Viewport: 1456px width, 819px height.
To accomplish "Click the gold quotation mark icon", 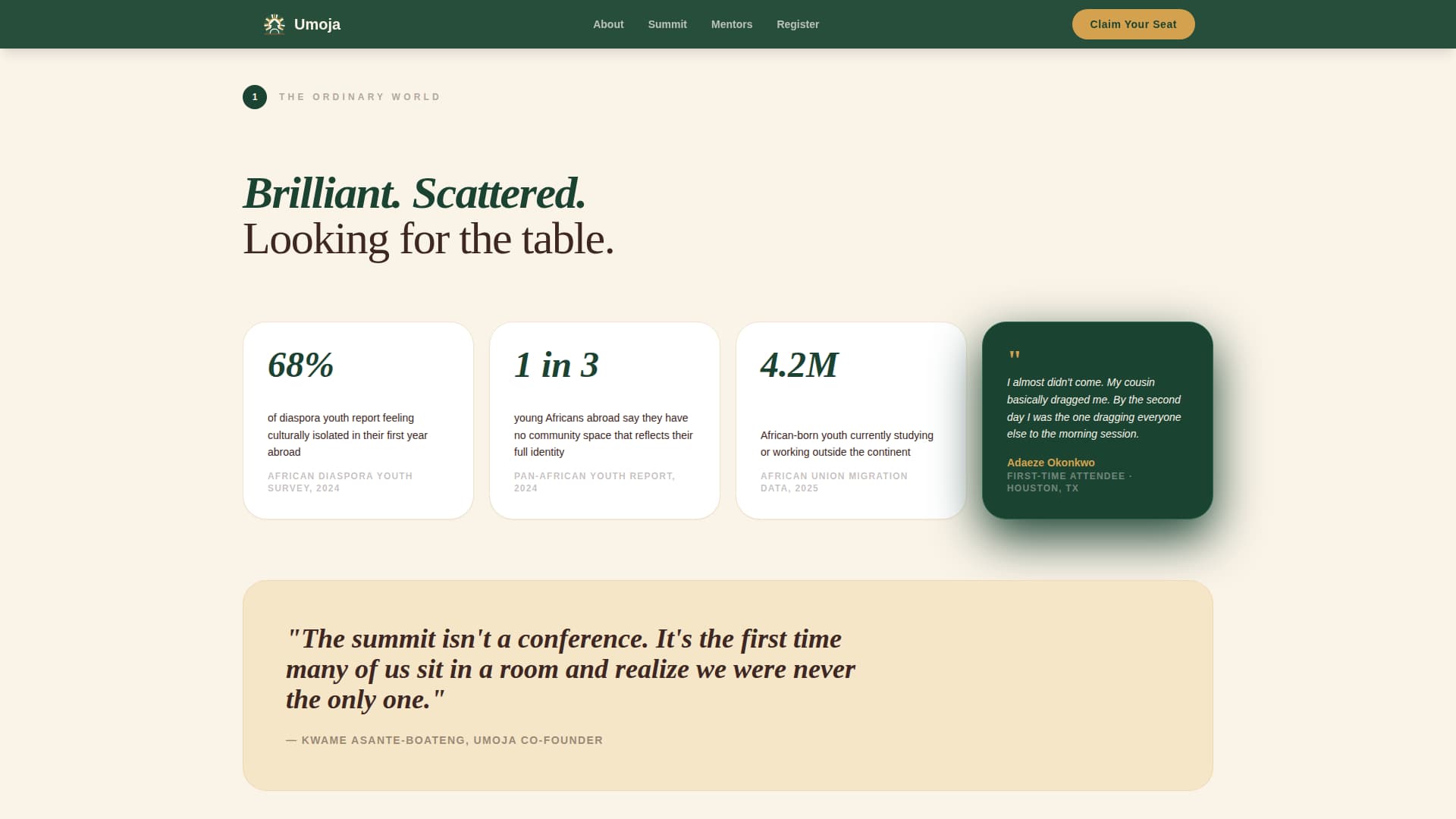I will pos(1015,356).
